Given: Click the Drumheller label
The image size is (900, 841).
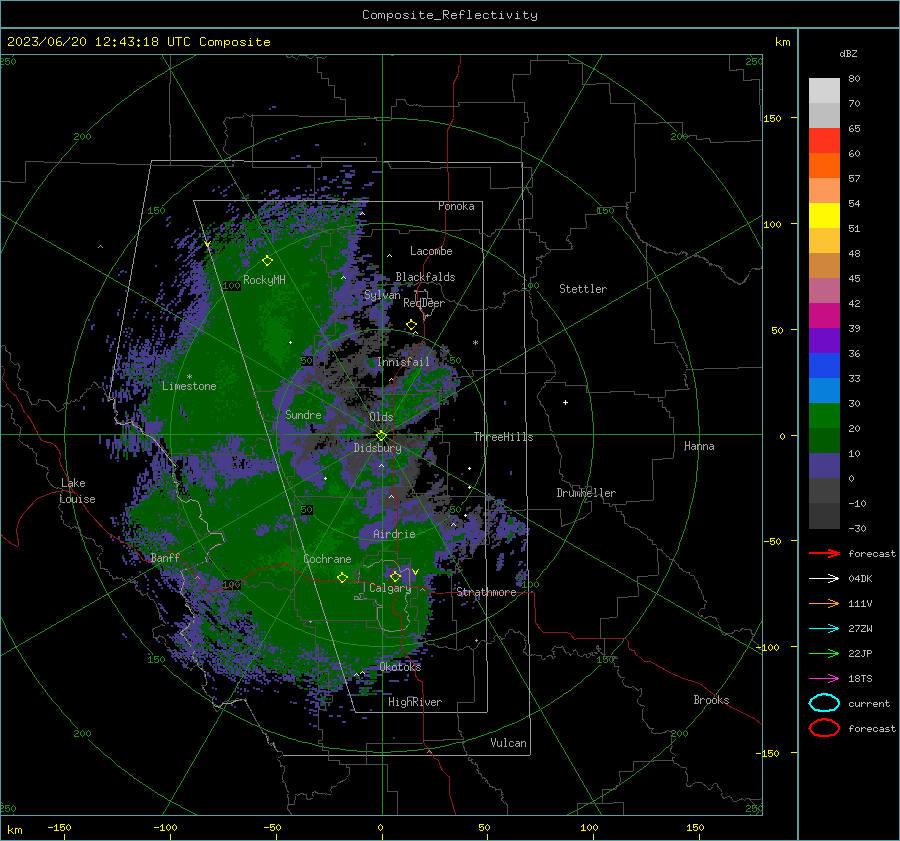Looking at the screenshot, I should (586, 493).
